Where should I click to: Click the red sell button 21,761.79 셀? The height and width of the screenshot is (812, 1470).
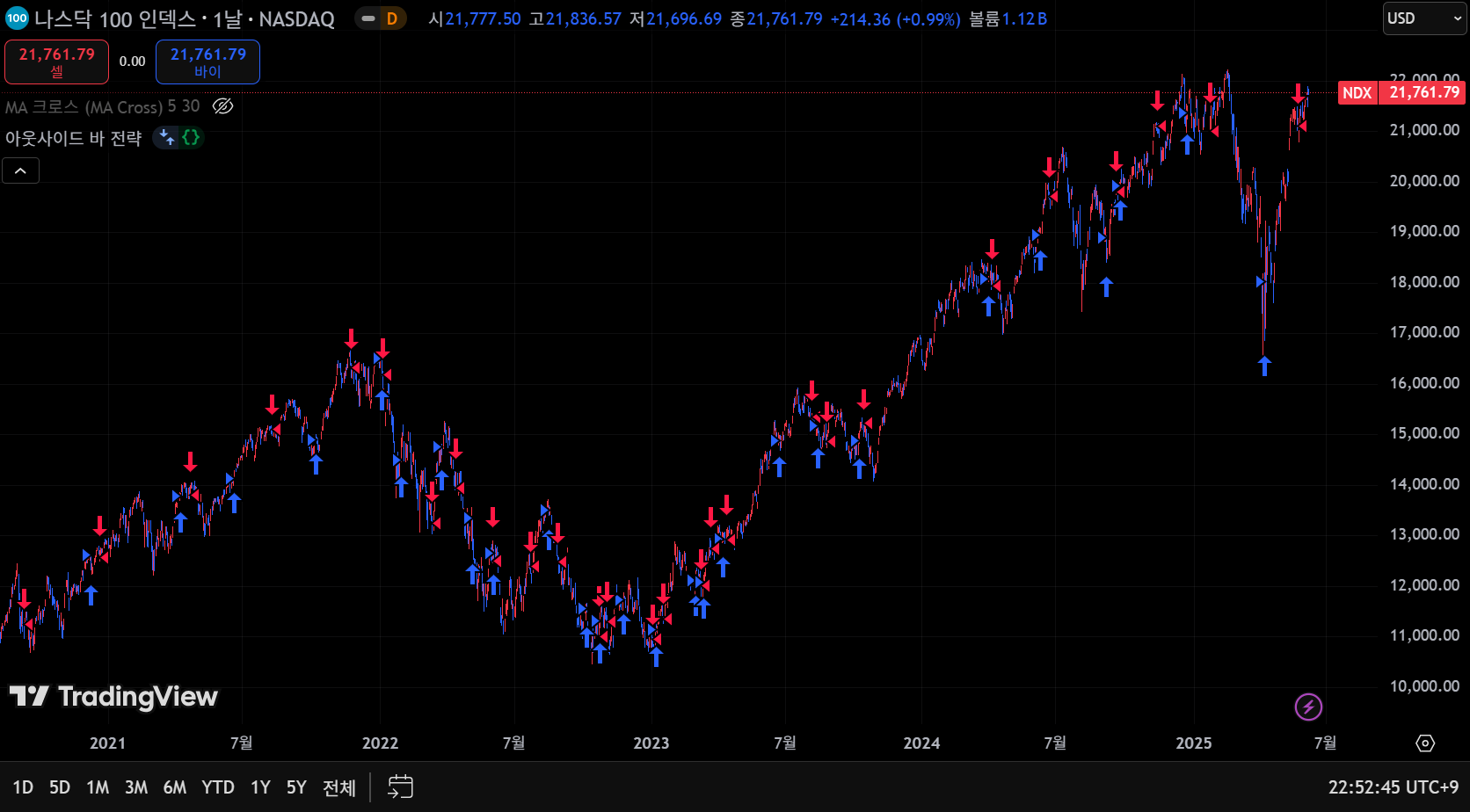click(x=57, y=62)
